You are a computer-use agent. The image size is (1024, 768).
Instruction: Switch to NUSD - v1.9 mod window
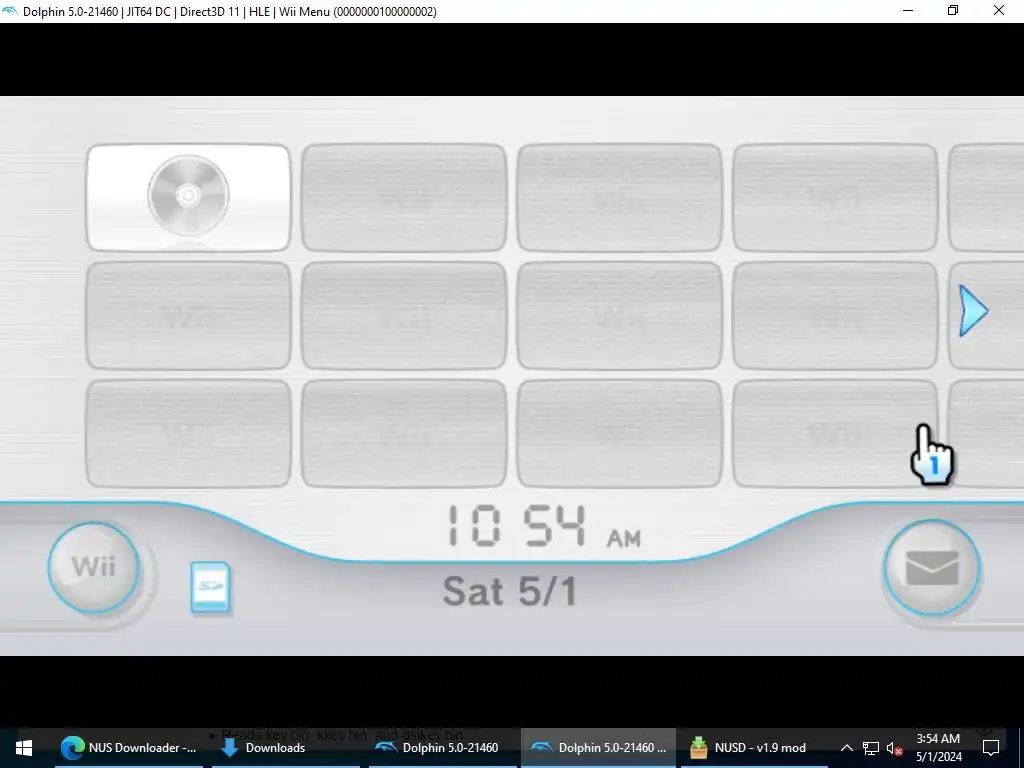754,748
